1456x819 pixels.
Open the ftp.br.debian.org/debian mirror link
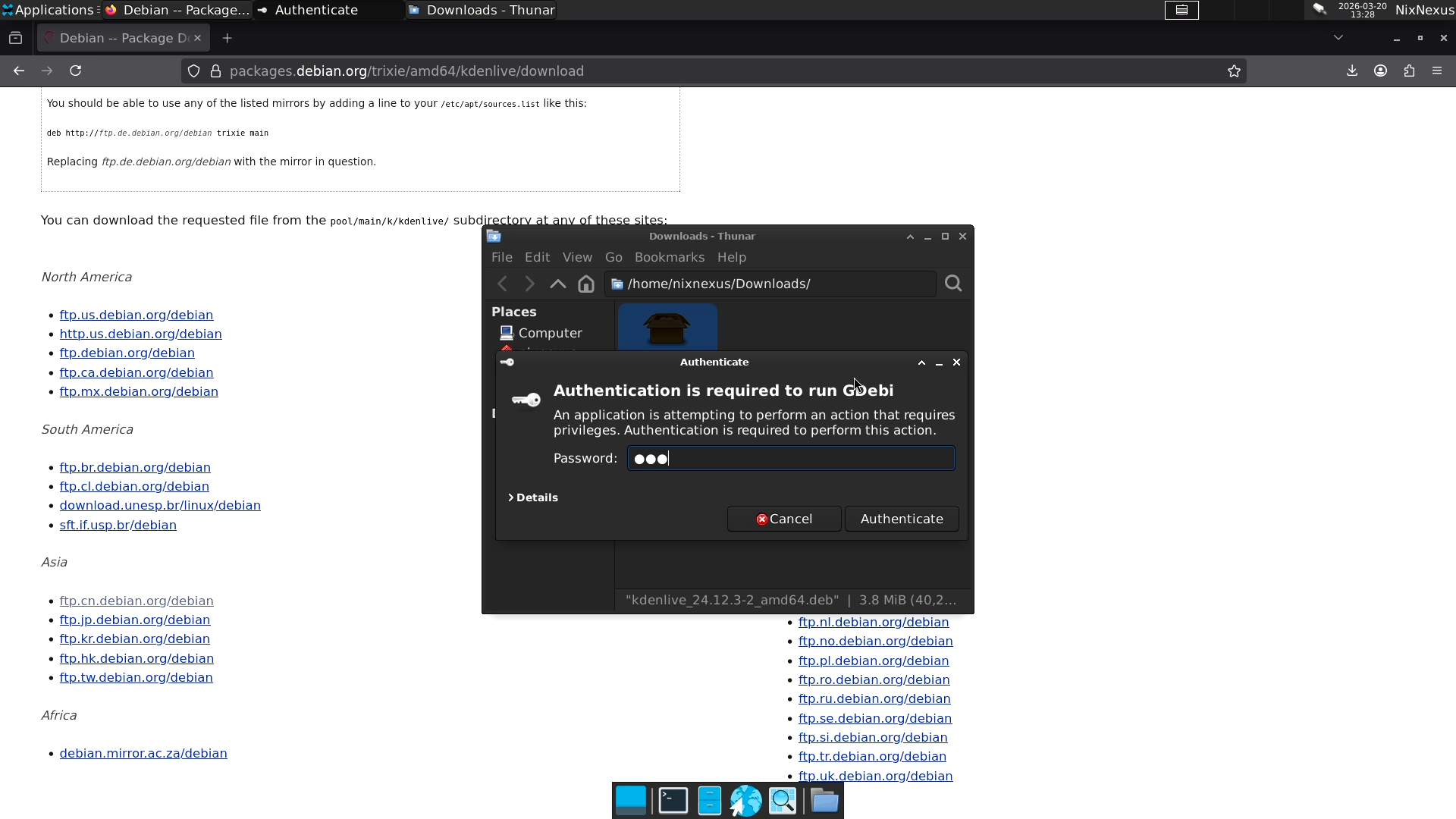coord(135,467)
